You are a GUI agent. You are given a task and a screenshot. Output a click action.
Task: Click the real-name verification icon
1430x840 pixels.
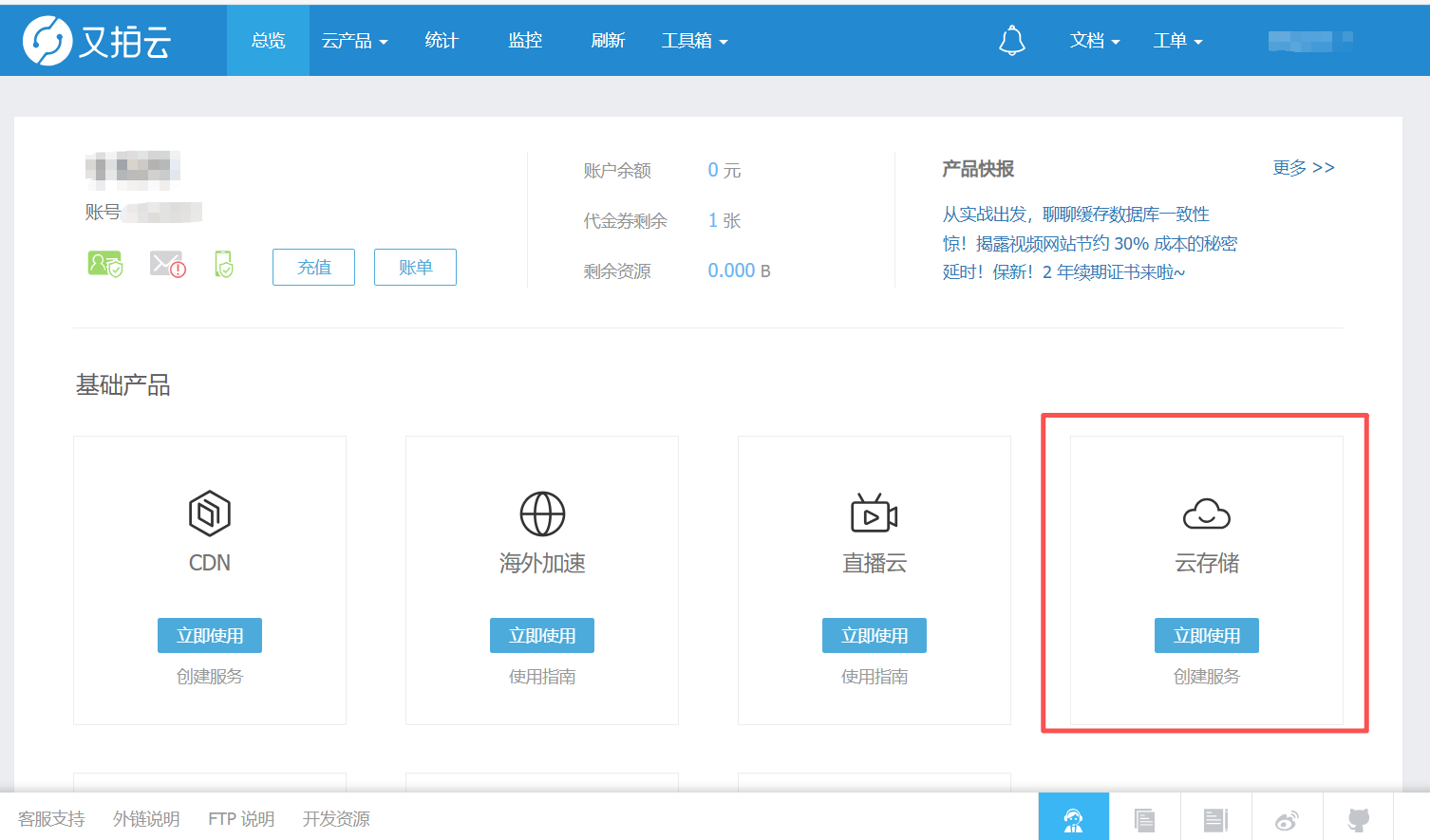click(104, 264)
